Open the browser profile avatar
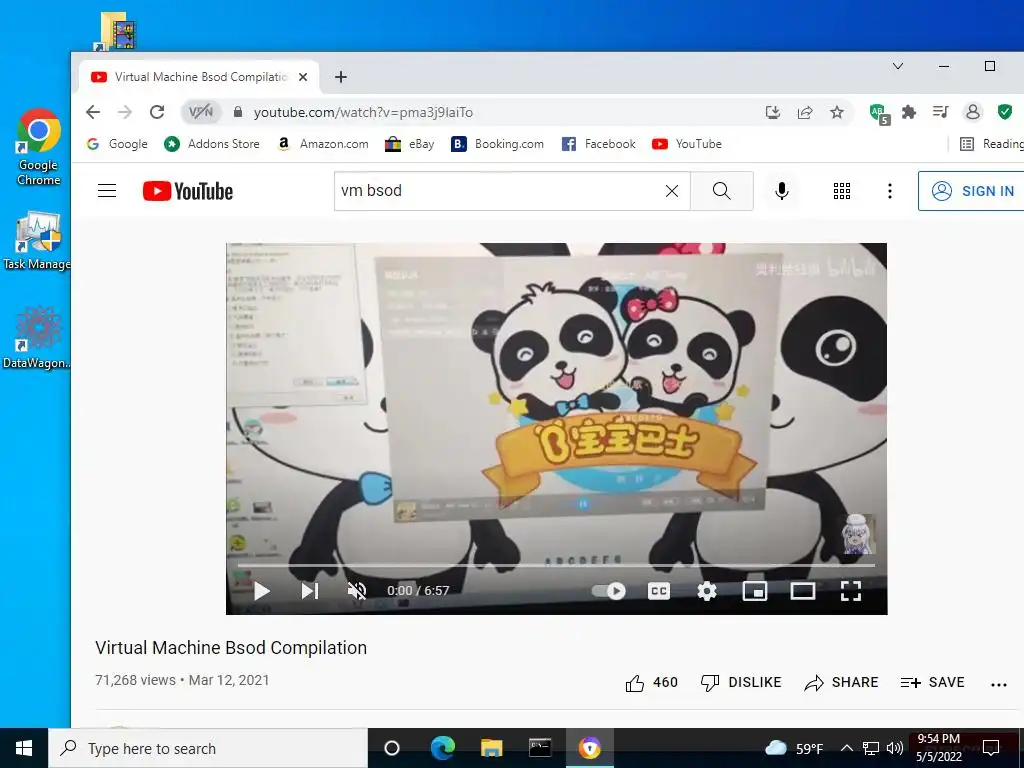 click(972, 112)
